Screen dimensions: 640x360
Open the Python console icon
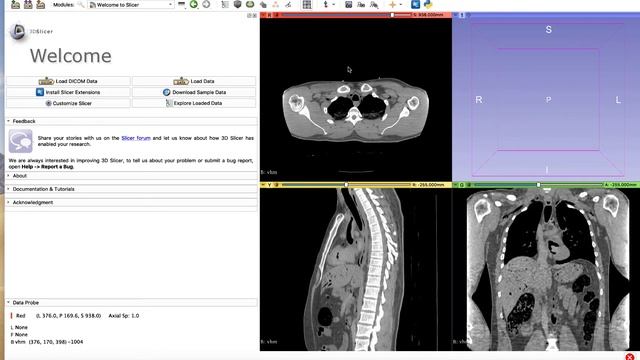tap(428, 4)
